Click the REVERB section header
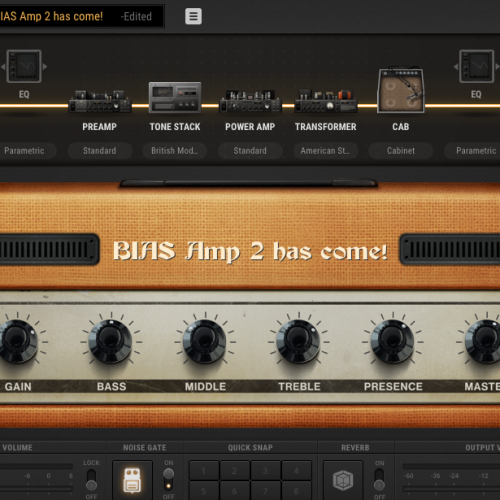The height and width of the screenshot is (500, 500). click(x=355, y=448)
